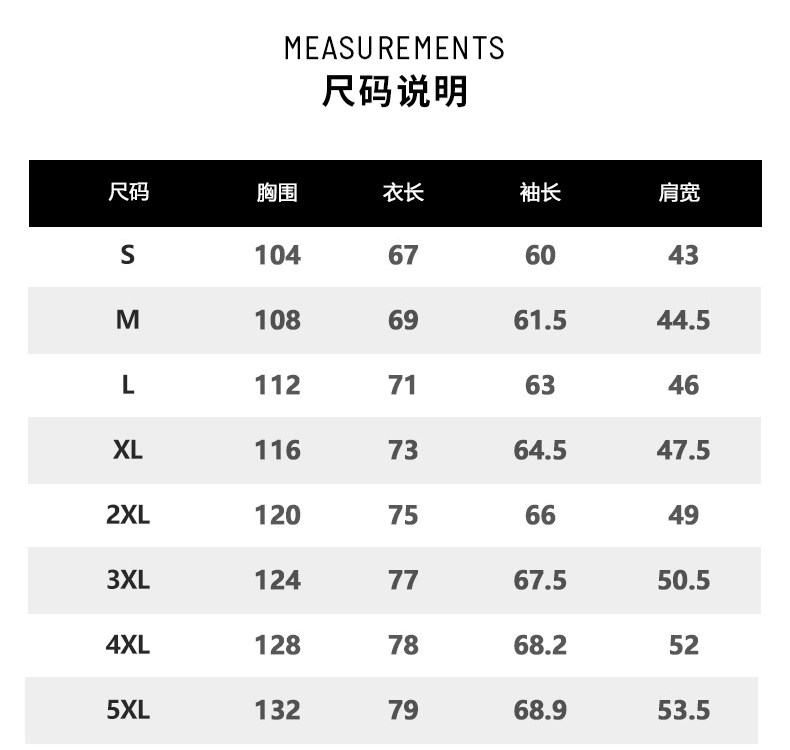The image size is (790, 750).
Task: Click sleeve length value 68.2
Action: (x=540, y=645)
